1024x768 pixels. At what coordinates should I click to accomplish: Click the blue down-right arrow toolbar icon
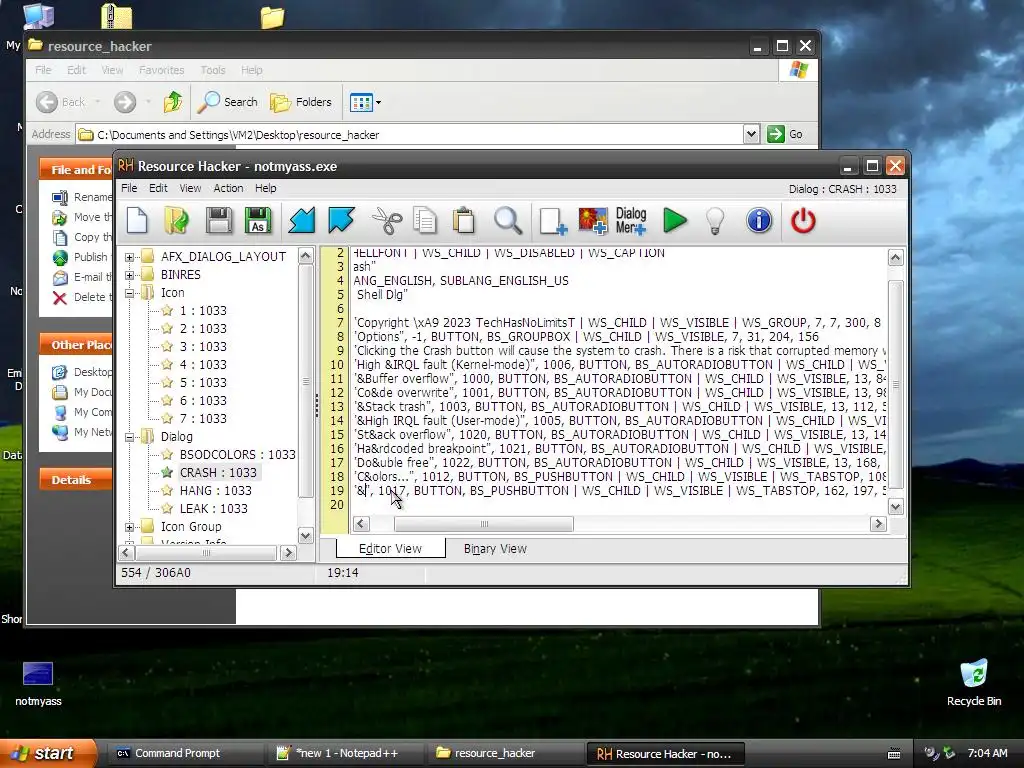tap(342, 221)
